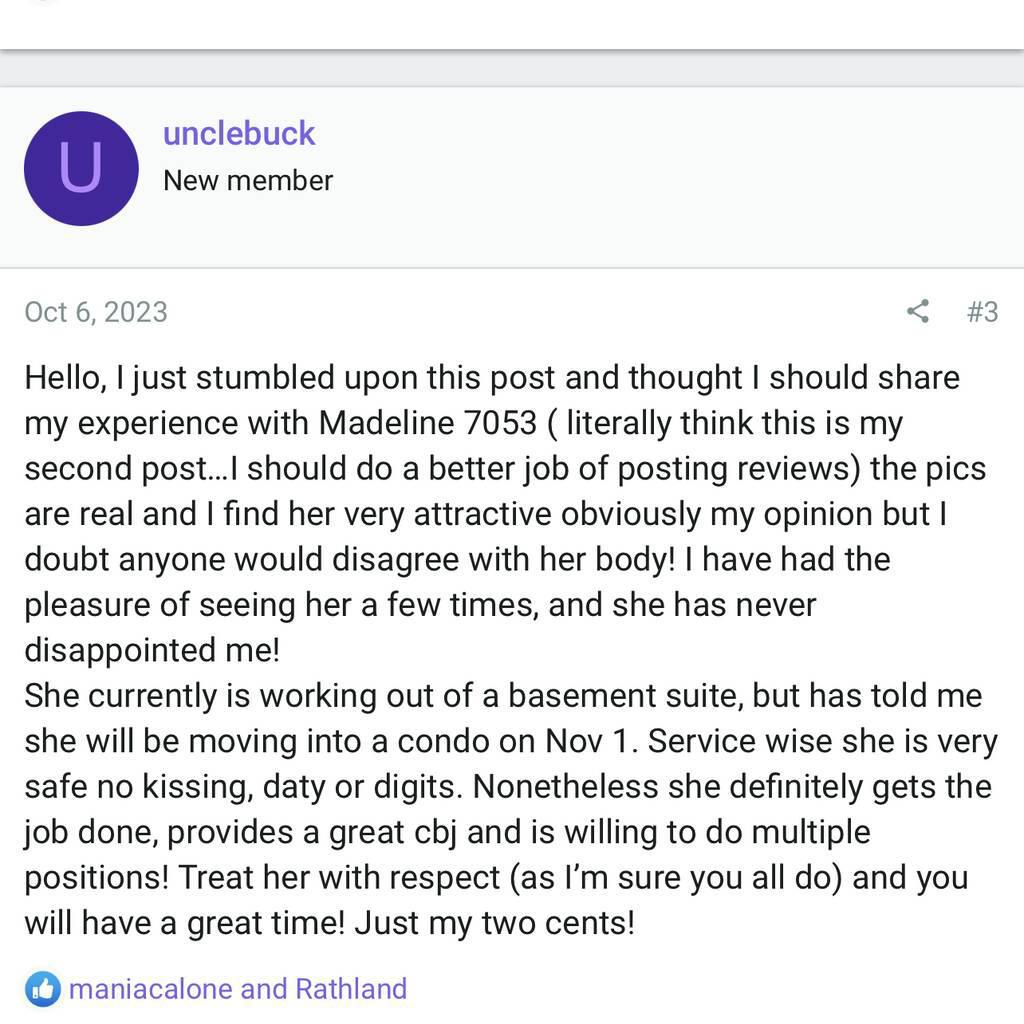Open the purple U avatar circle
1024x1024 pixels.
coord(81,168)
